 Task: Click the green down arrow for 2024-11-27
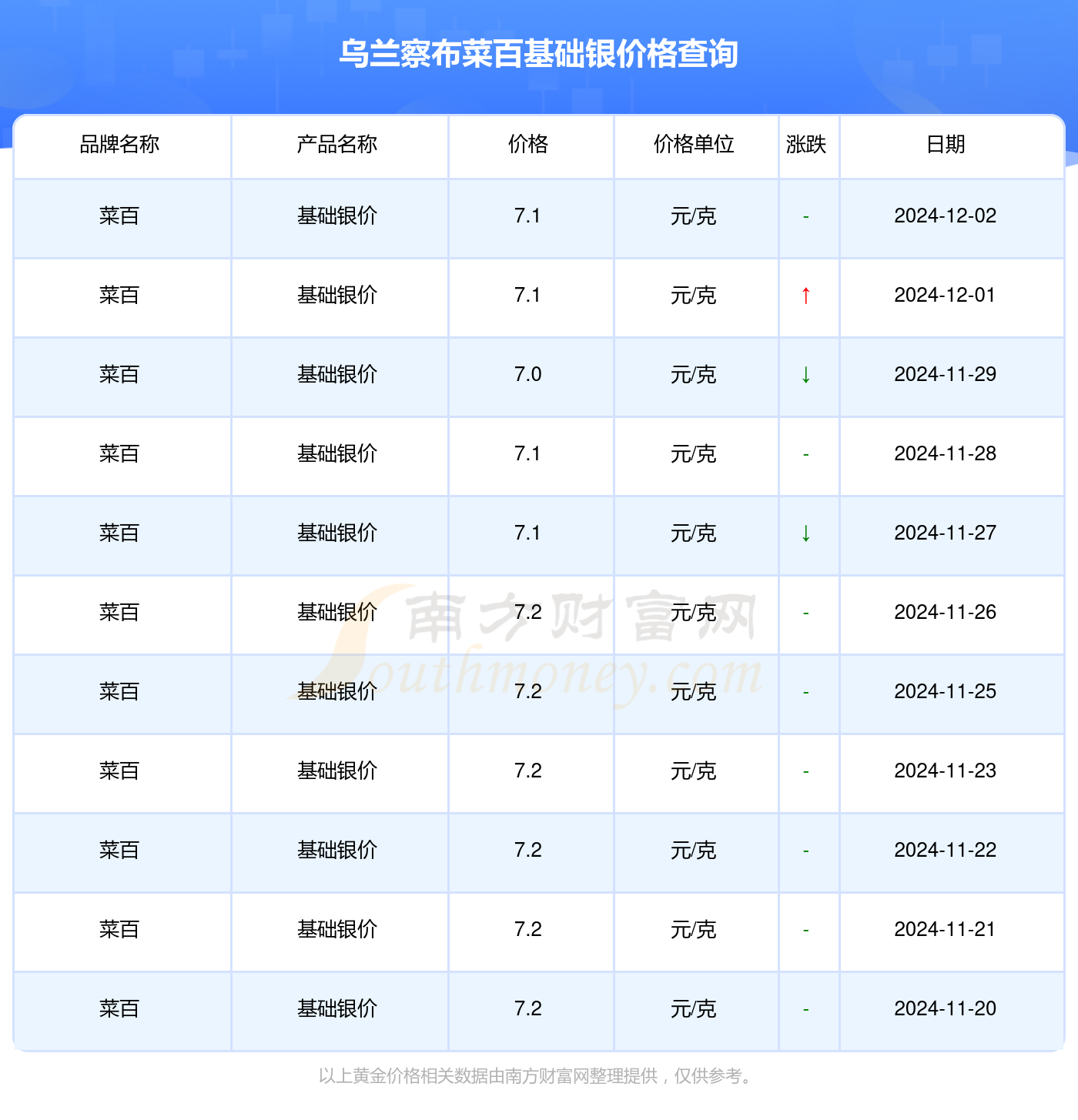(806, 533)
